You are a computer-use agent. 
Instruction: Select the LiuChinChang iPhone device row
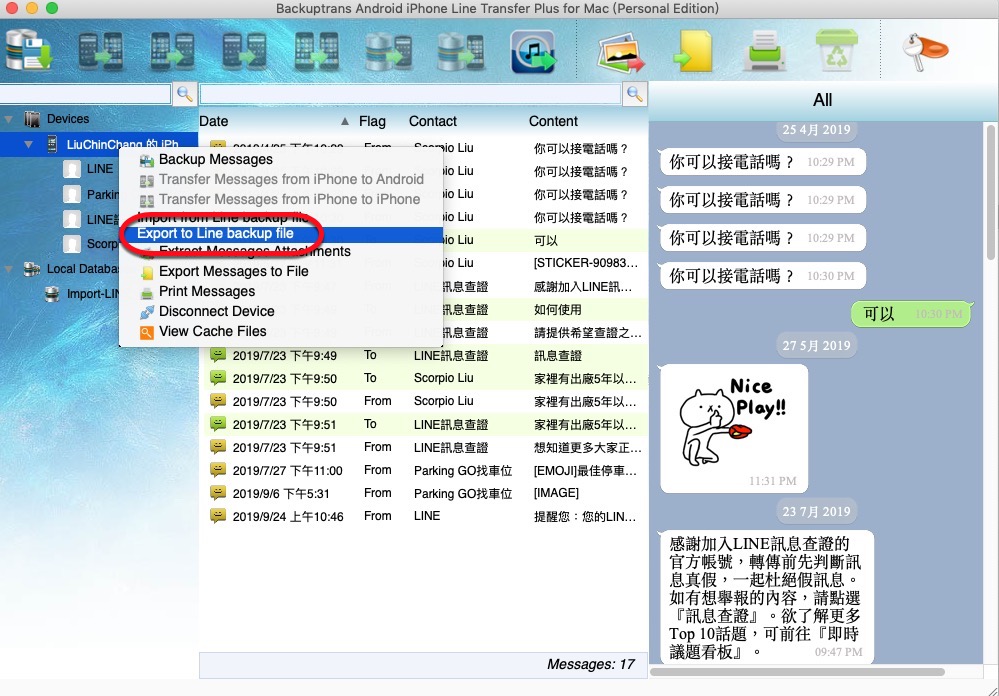pos(99,145)
